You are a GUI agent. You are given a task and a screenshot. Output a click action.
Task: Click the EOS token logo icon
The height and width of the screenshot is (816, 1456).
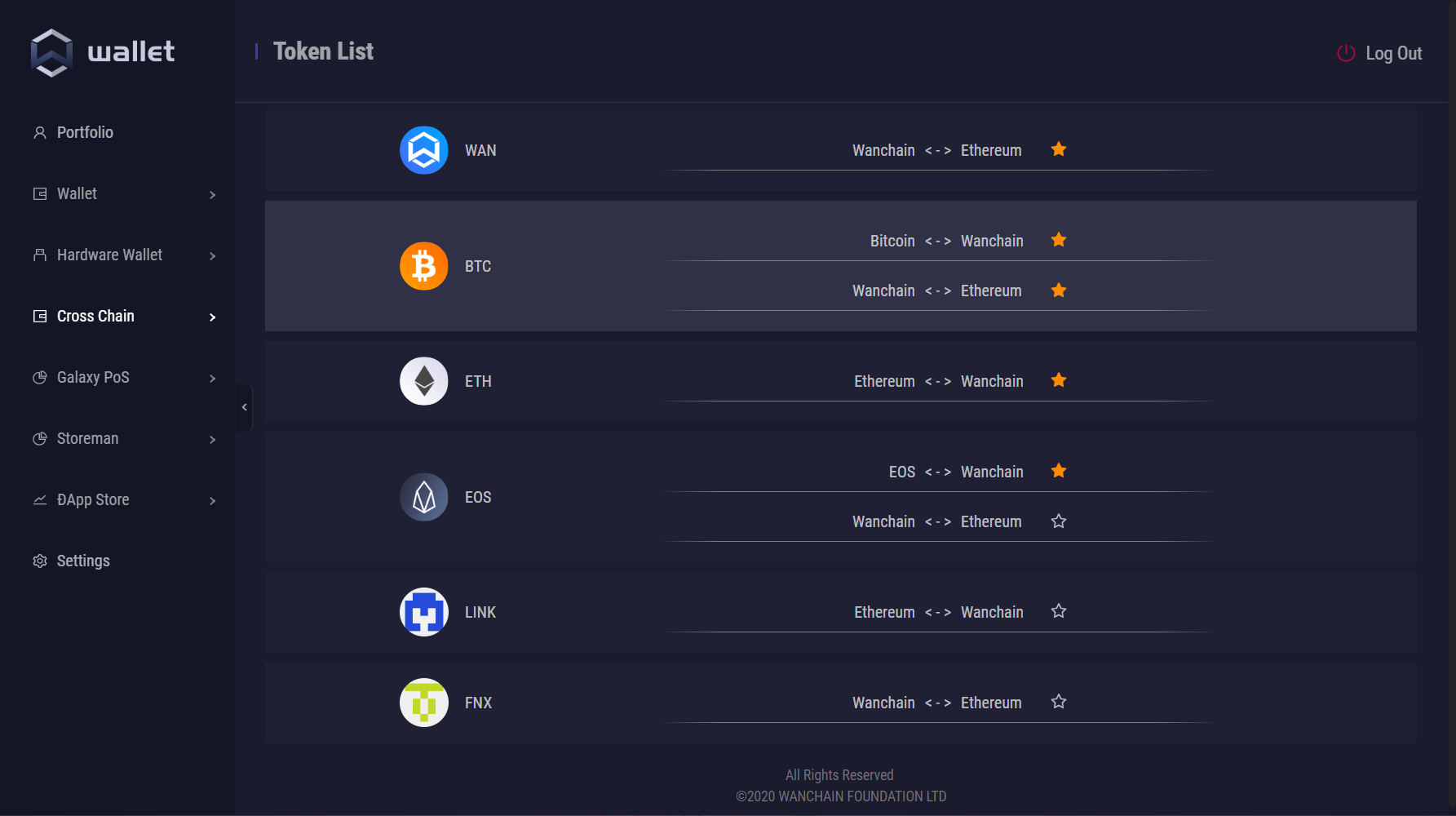pyautogui.click(x=424, y=497)
